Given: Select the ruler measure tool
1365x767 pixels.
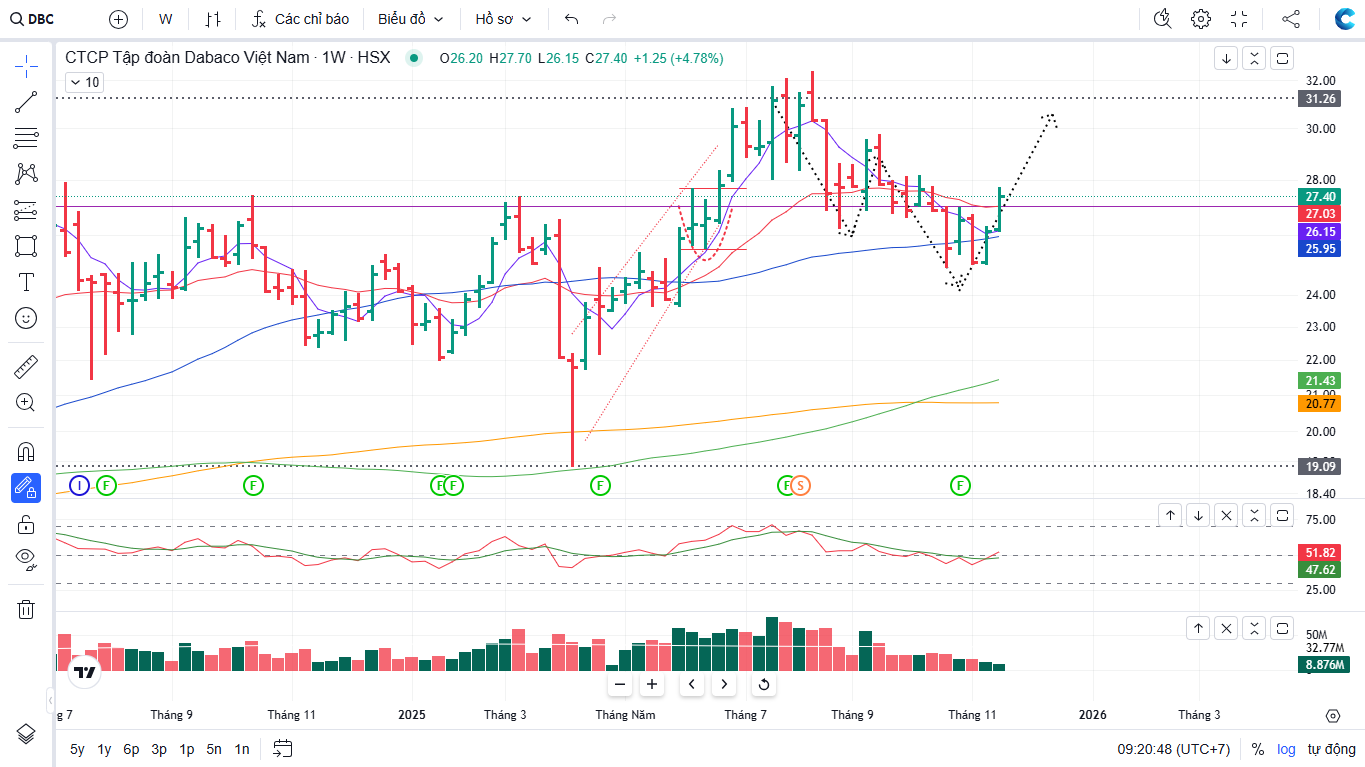Looking at the screenshot, I should tap(26, 367).
